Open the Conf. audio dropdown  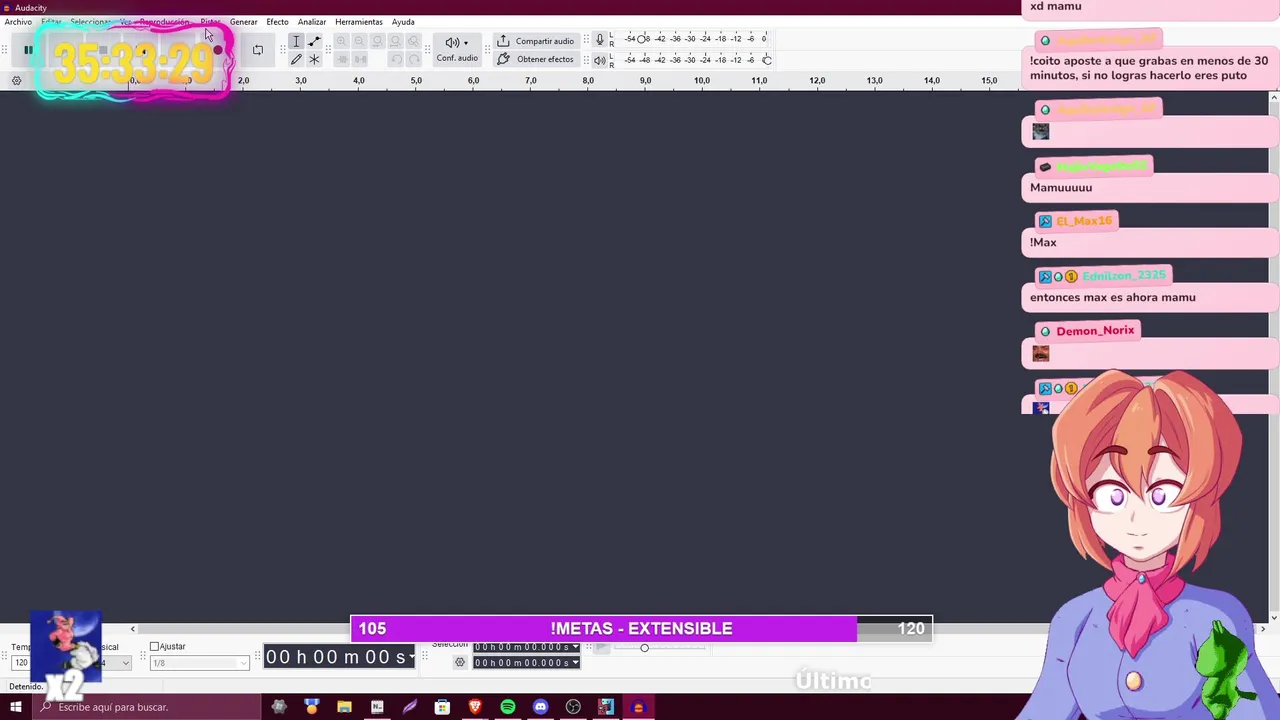(x=457, y=49)
